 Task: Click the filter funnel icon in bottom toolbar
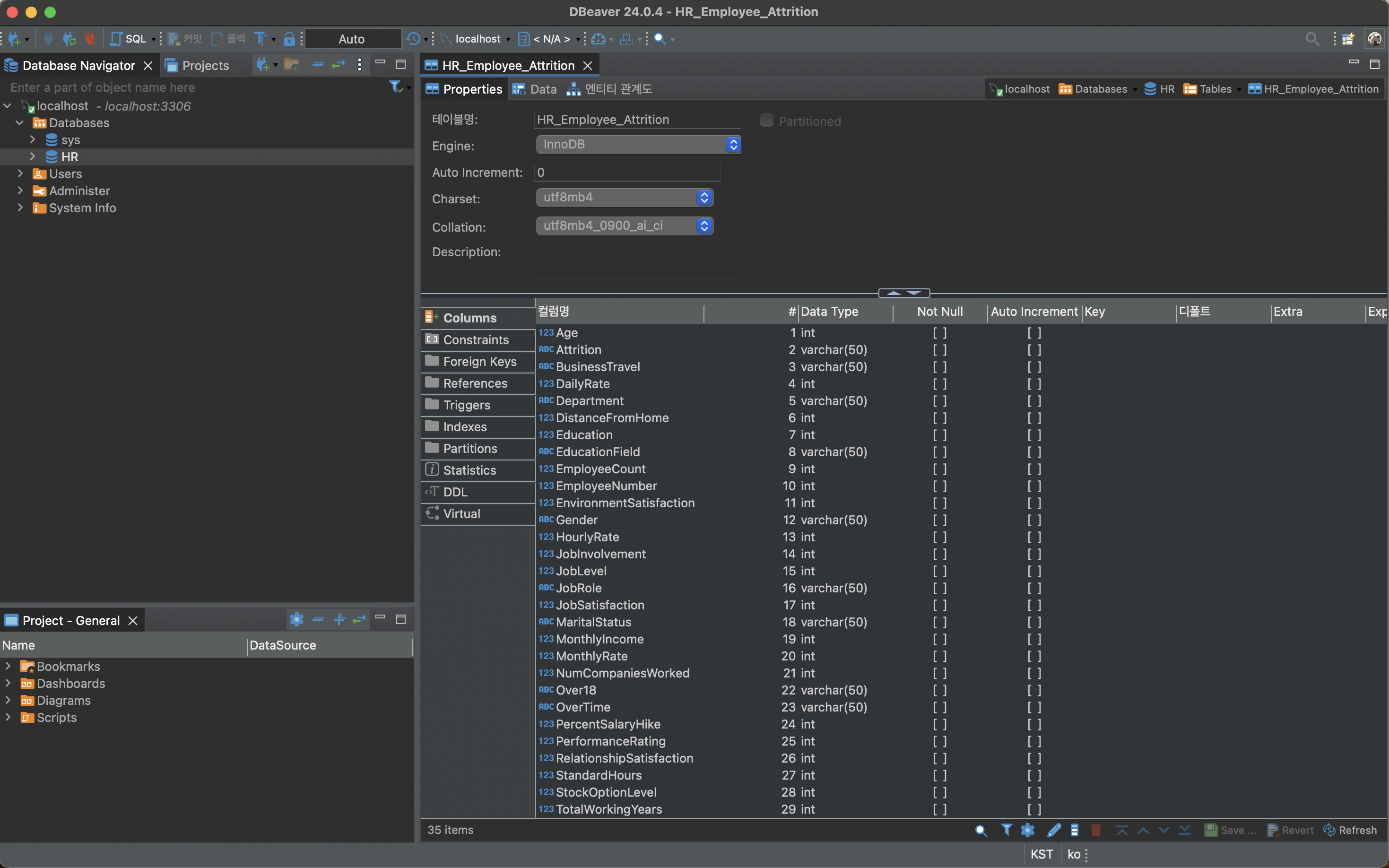1006,830
